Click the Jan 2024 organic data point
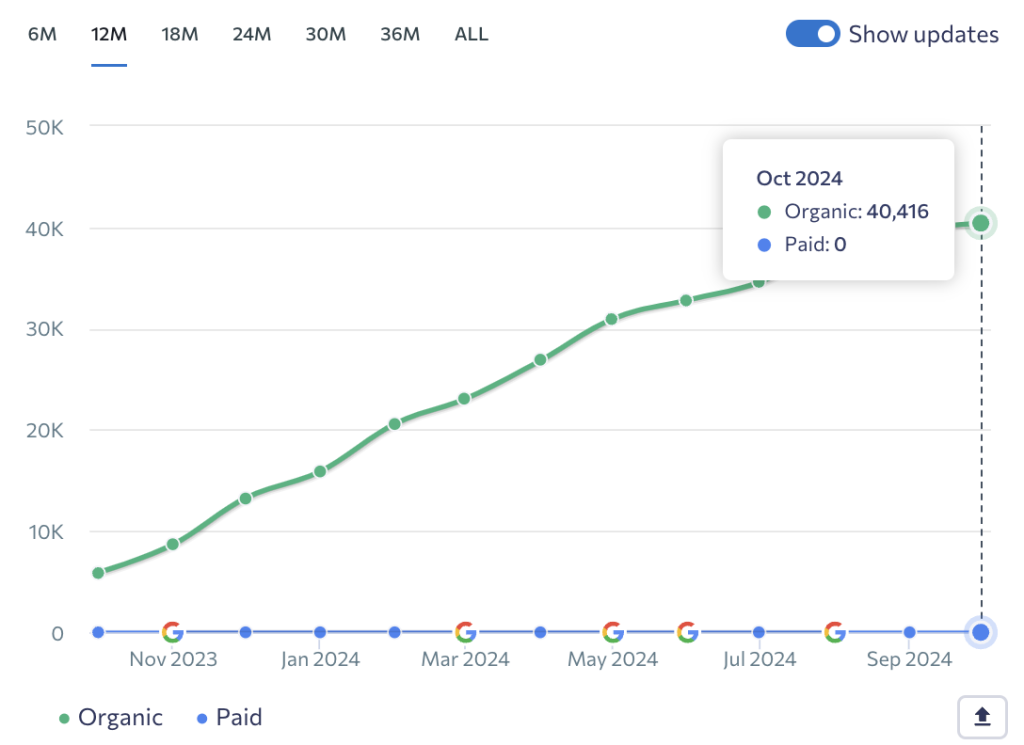1024x745 pixels. tap(320, 471)
